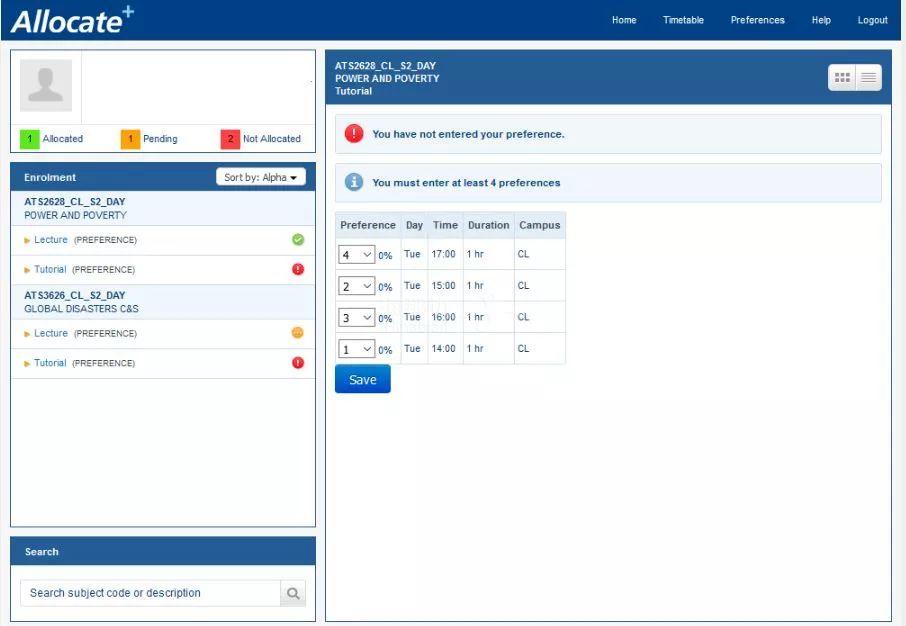Switch to list view icon
Image resolution: width=906 pixels, height=626 pixels.
[x=868, y=78]
